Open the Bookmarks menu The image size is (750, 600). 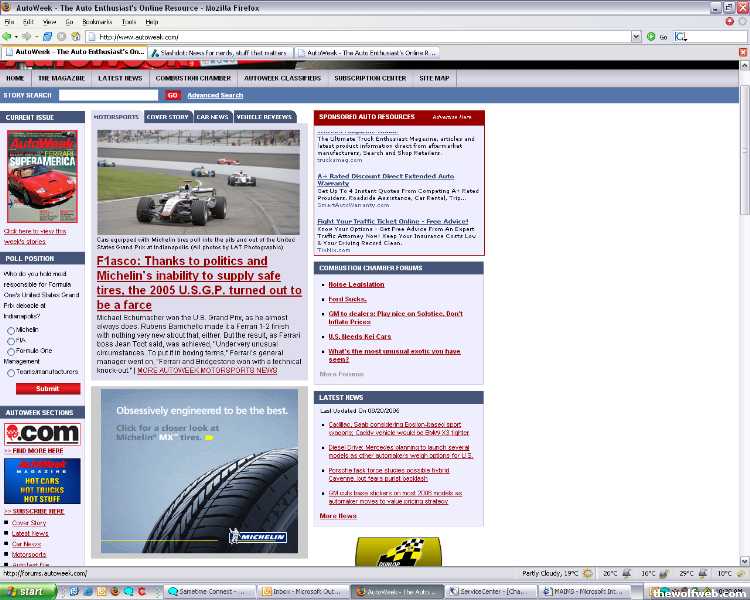(x=96, y=21)
